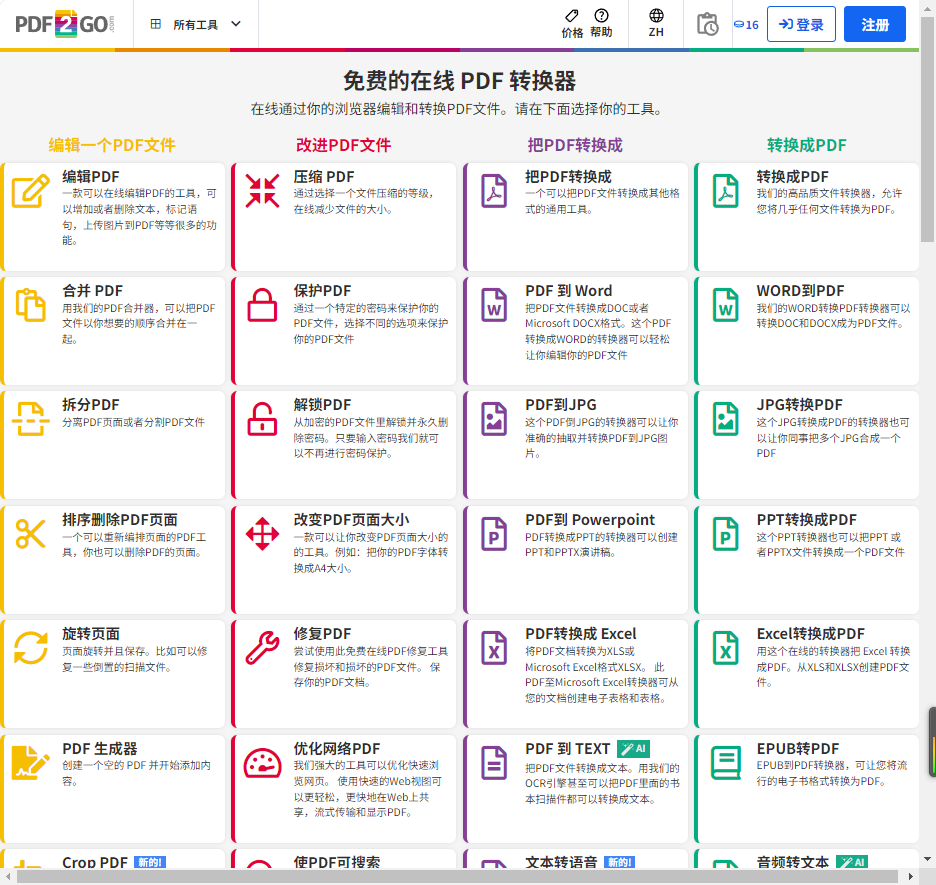This screenshot has width=936, height=885.
Task: Click the PDF2GO logo
Action: click(64, 24)
